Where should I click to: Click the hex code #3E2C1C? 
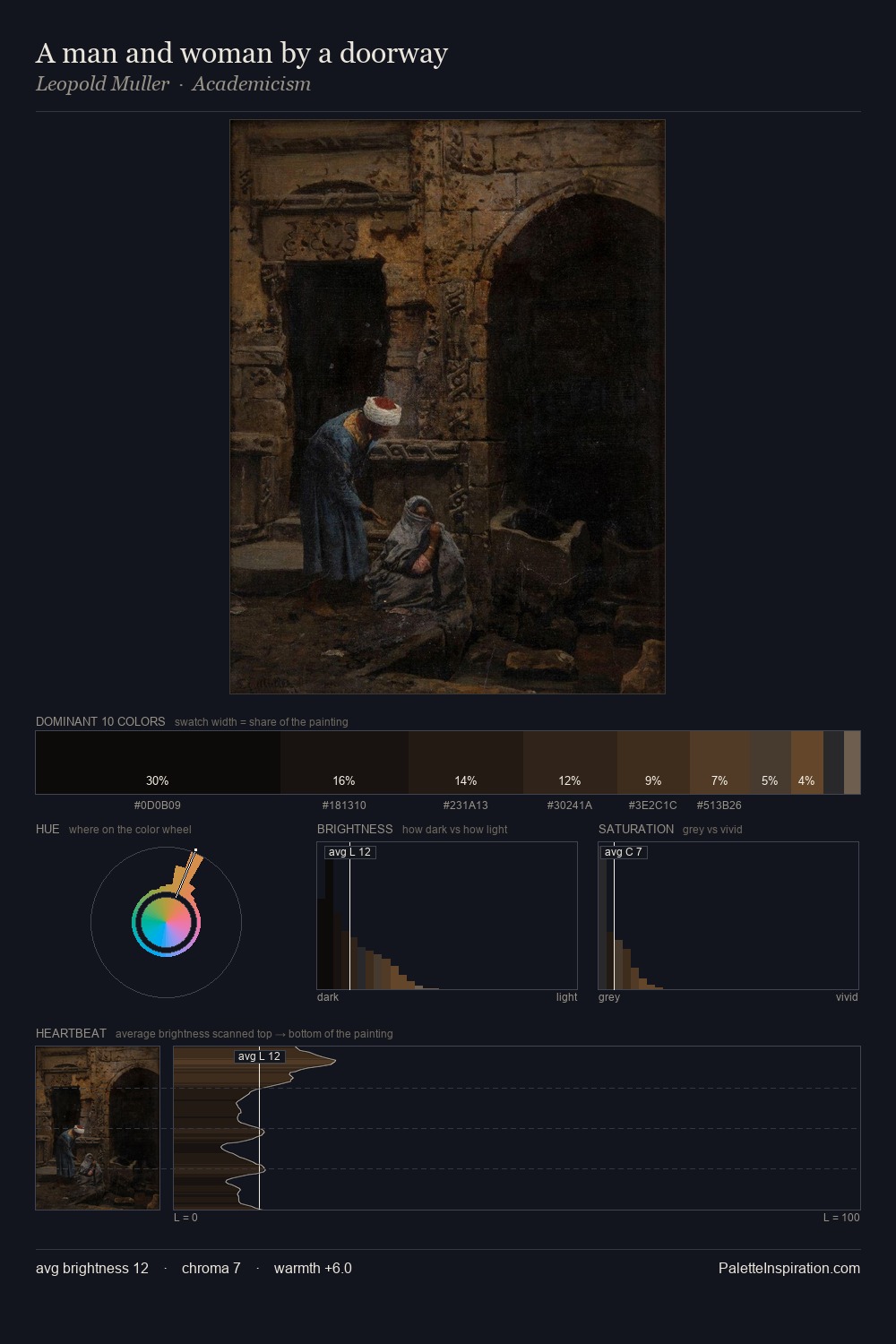click(653, 806)
